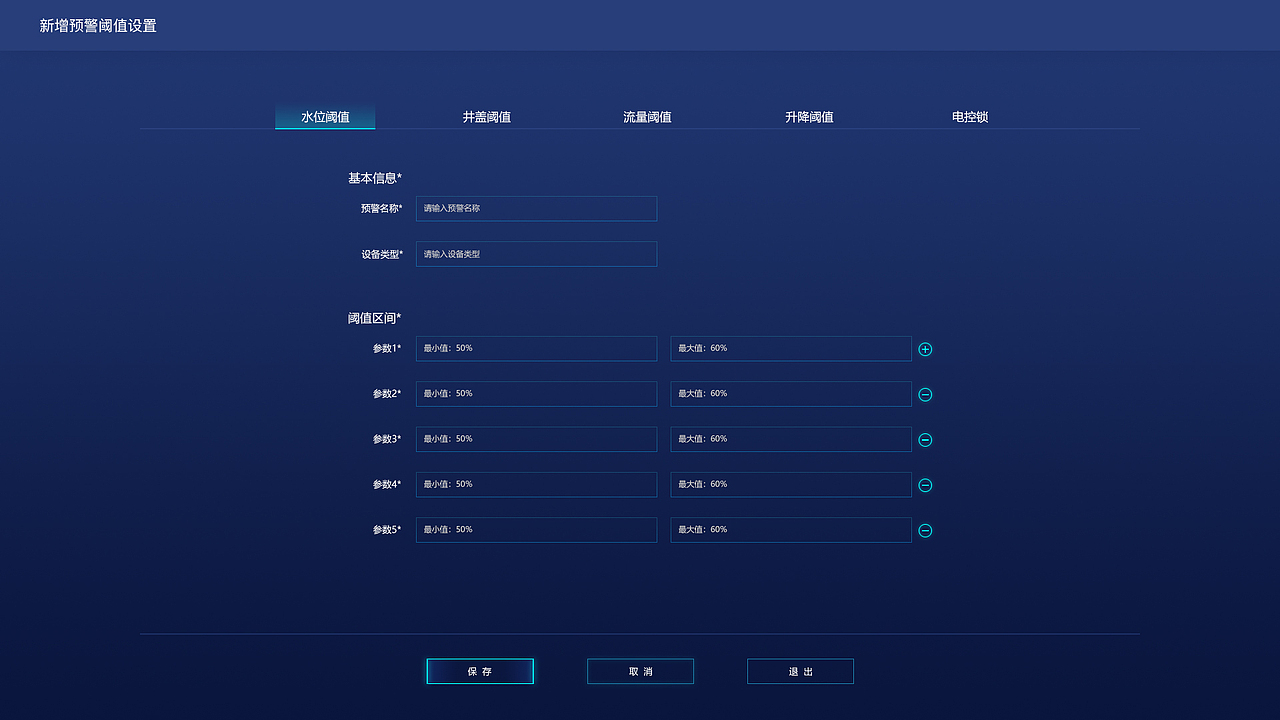Go to the 升降阈值 tab
This screenshot has height=720, width=1280.
point(809,117)
